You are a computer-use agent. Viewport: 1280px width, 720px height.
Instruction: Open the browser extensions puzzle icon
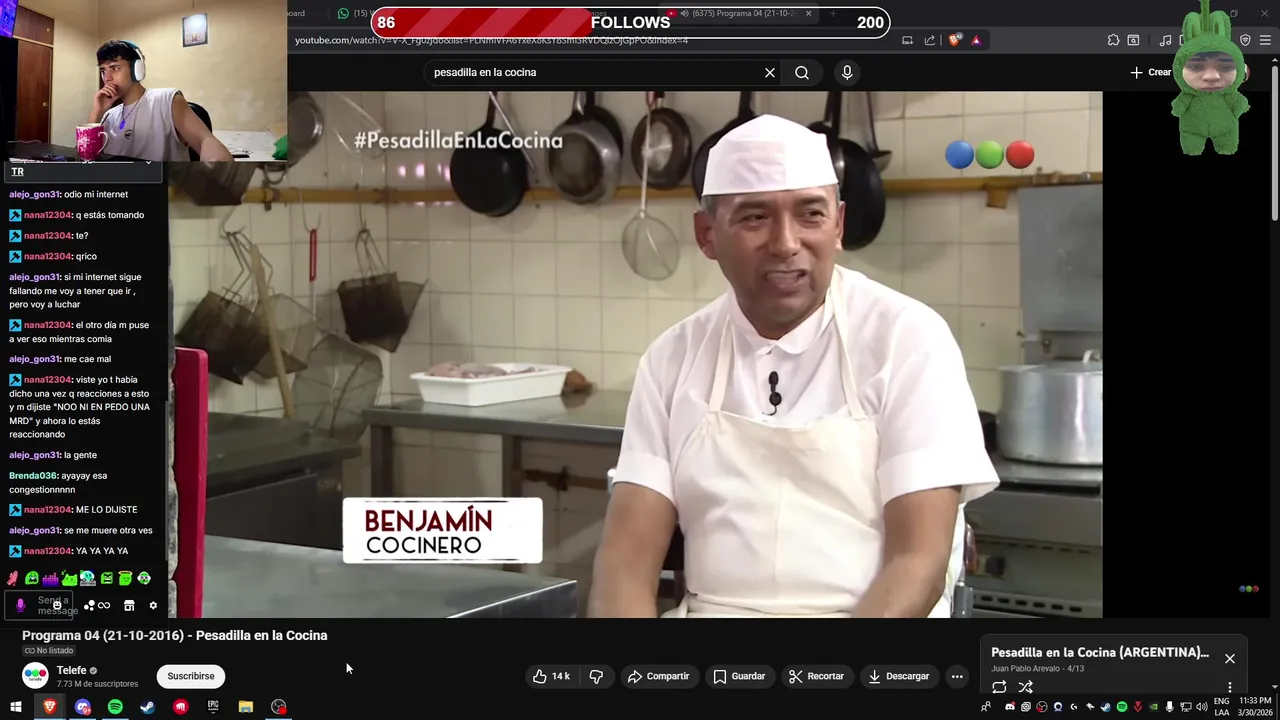1113,40
